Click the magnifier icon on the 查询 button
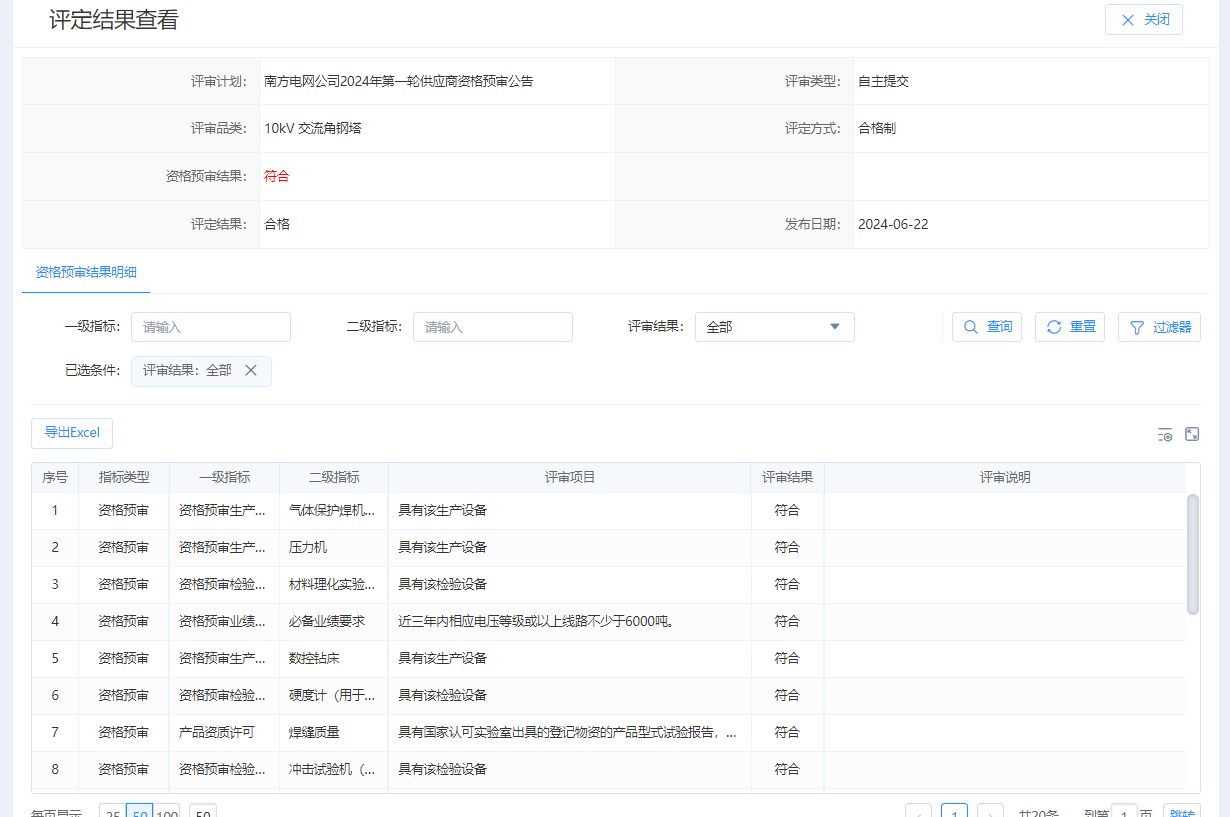The image size is (1230, 817). tap(969, 327)
